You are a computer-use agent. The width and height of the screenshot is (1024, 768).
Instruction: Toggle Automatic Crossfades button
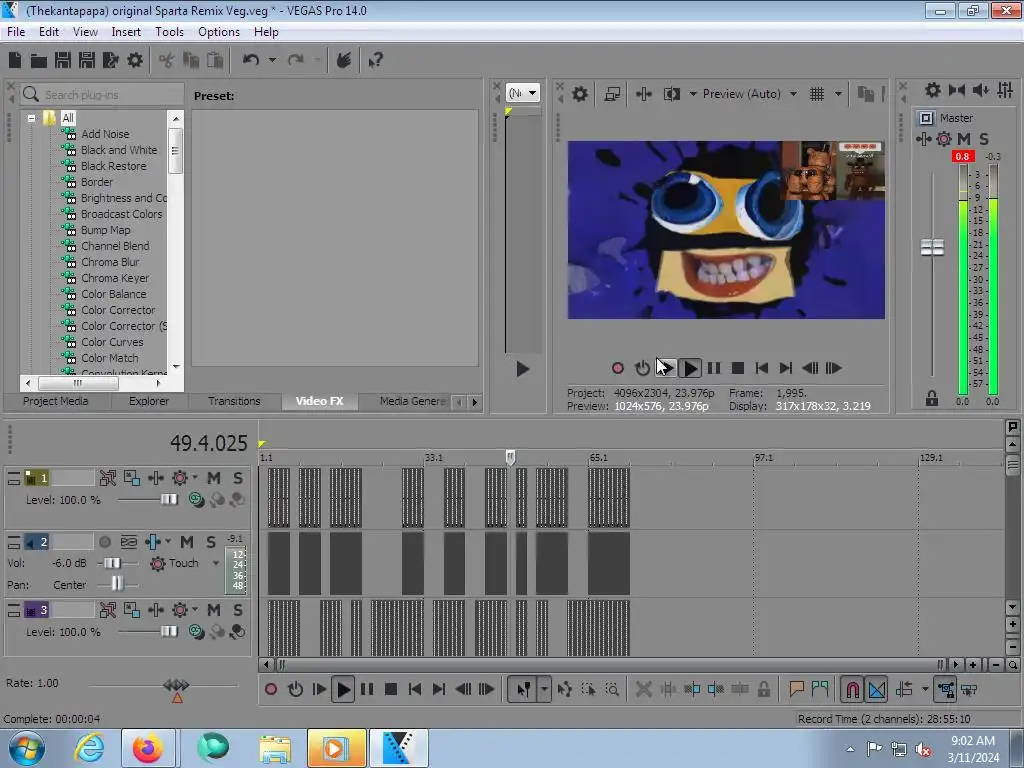coord(877,689)
